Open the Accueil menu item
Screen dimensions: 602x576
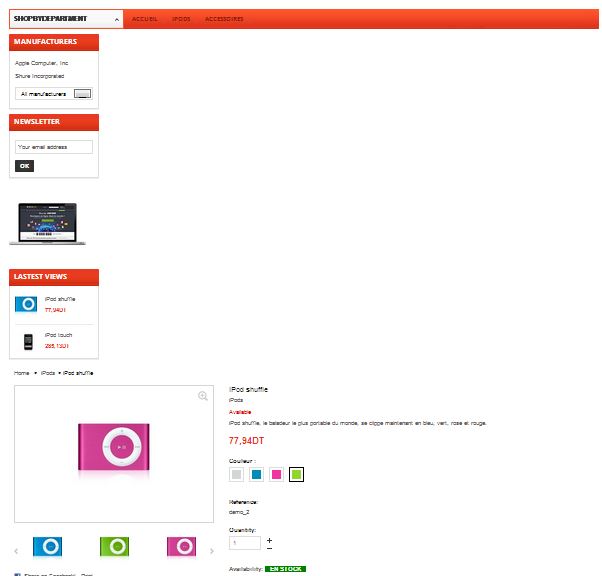pos(144,19)
